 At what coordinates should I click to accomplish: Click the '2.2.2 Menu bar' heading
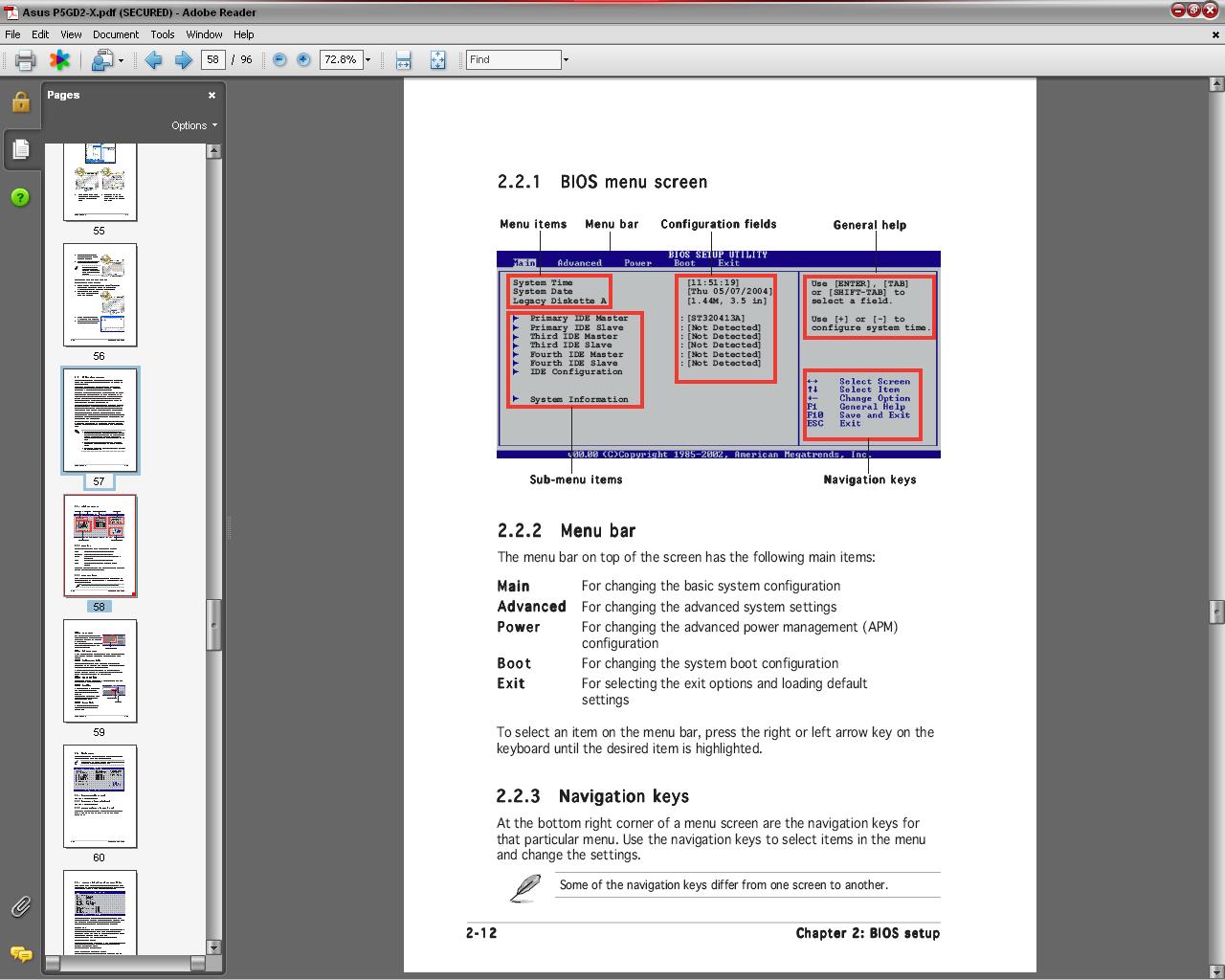click(567, 531)
